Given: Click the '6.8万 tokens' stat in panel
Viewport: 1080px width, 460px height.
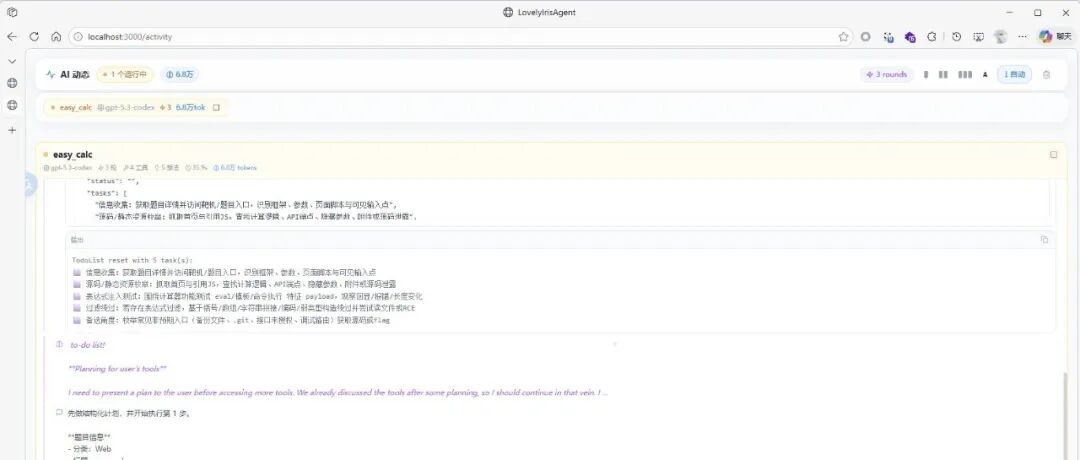Looking at the screenshot, I should pos(235,167).
